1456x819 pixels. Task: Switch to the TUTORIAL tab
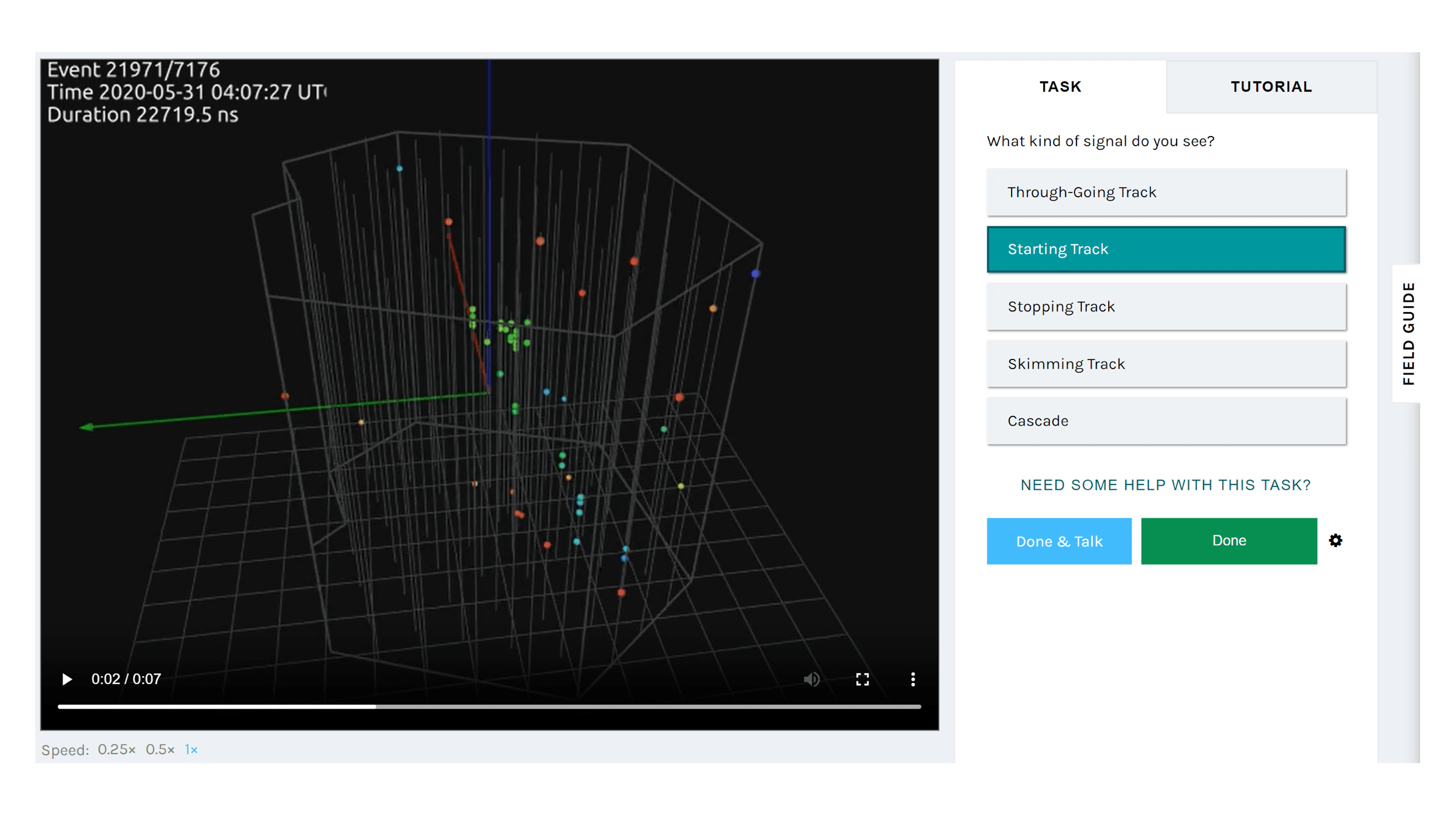1270,86
